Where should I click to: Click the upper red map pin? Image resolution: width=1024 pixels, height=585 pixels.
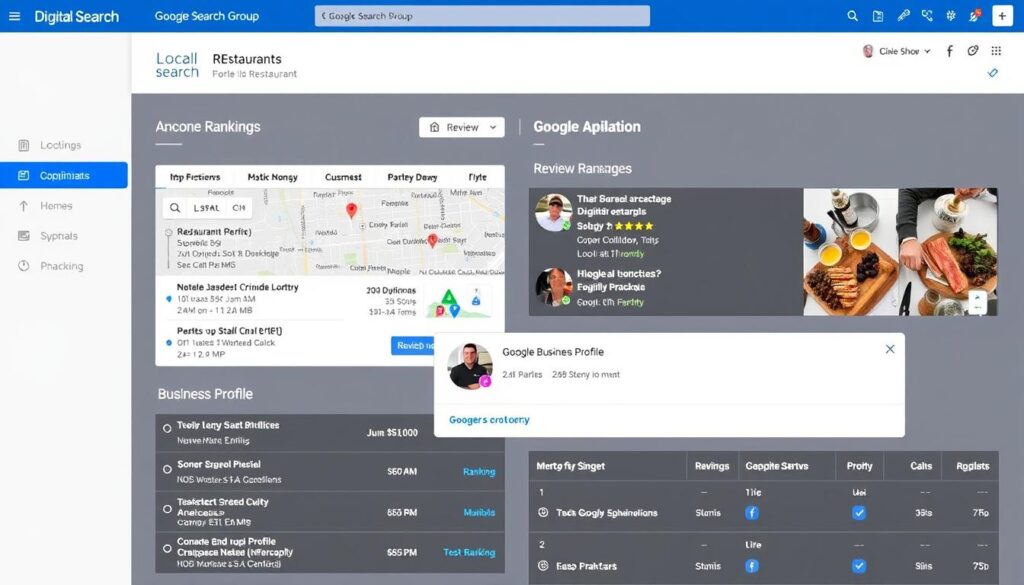click(x=351, y=210)
